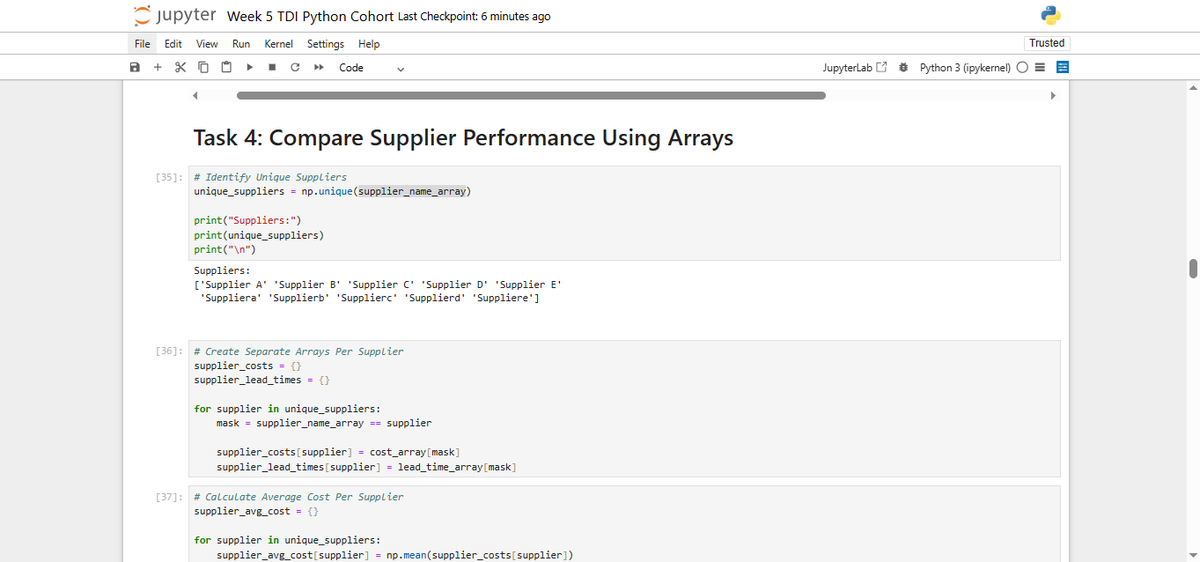1200x562 pixels.
Task: Click the line print(unique_suppliers)
Action: tap(258, 234)
